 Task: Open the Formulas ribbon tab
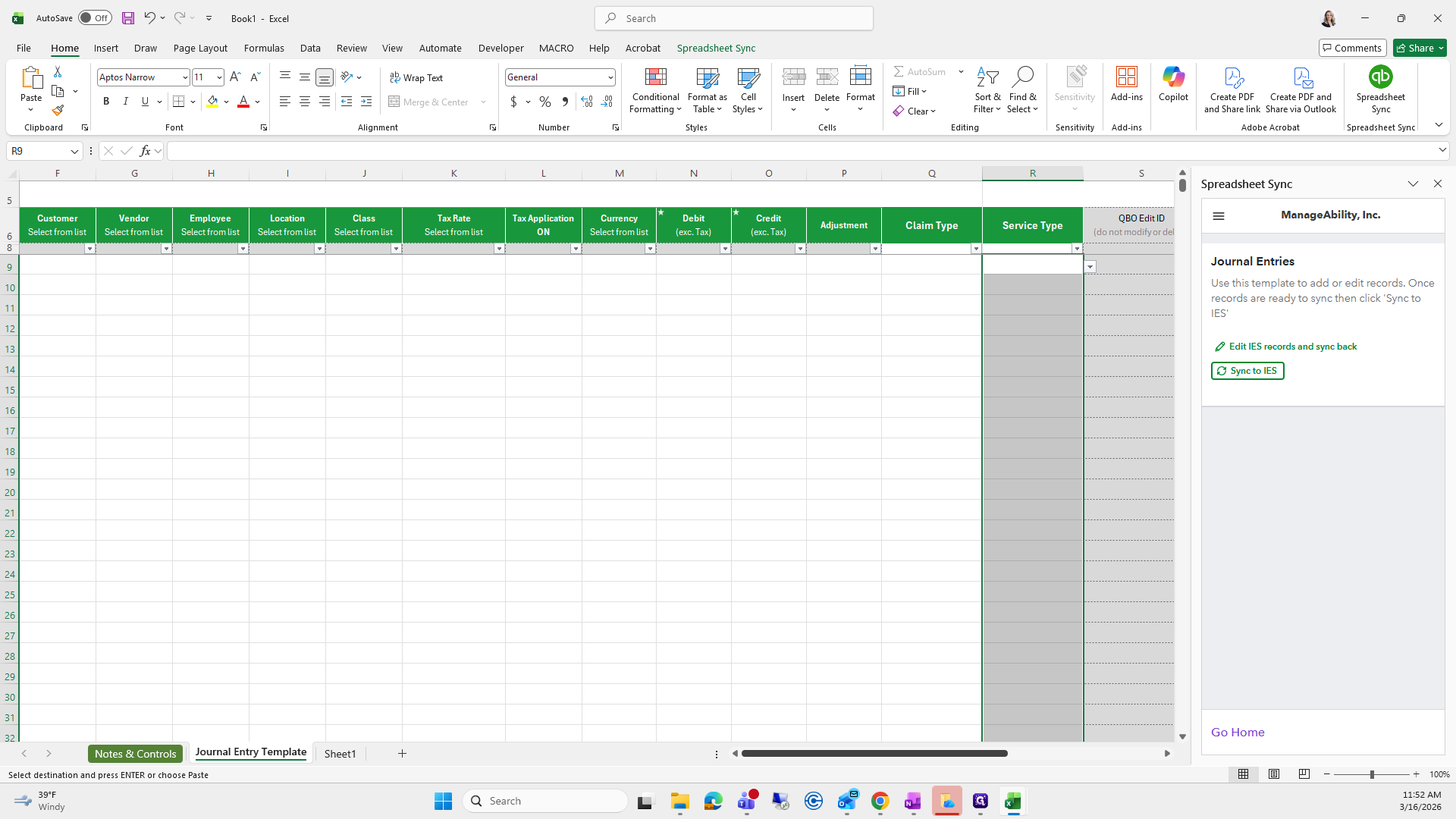264,48
